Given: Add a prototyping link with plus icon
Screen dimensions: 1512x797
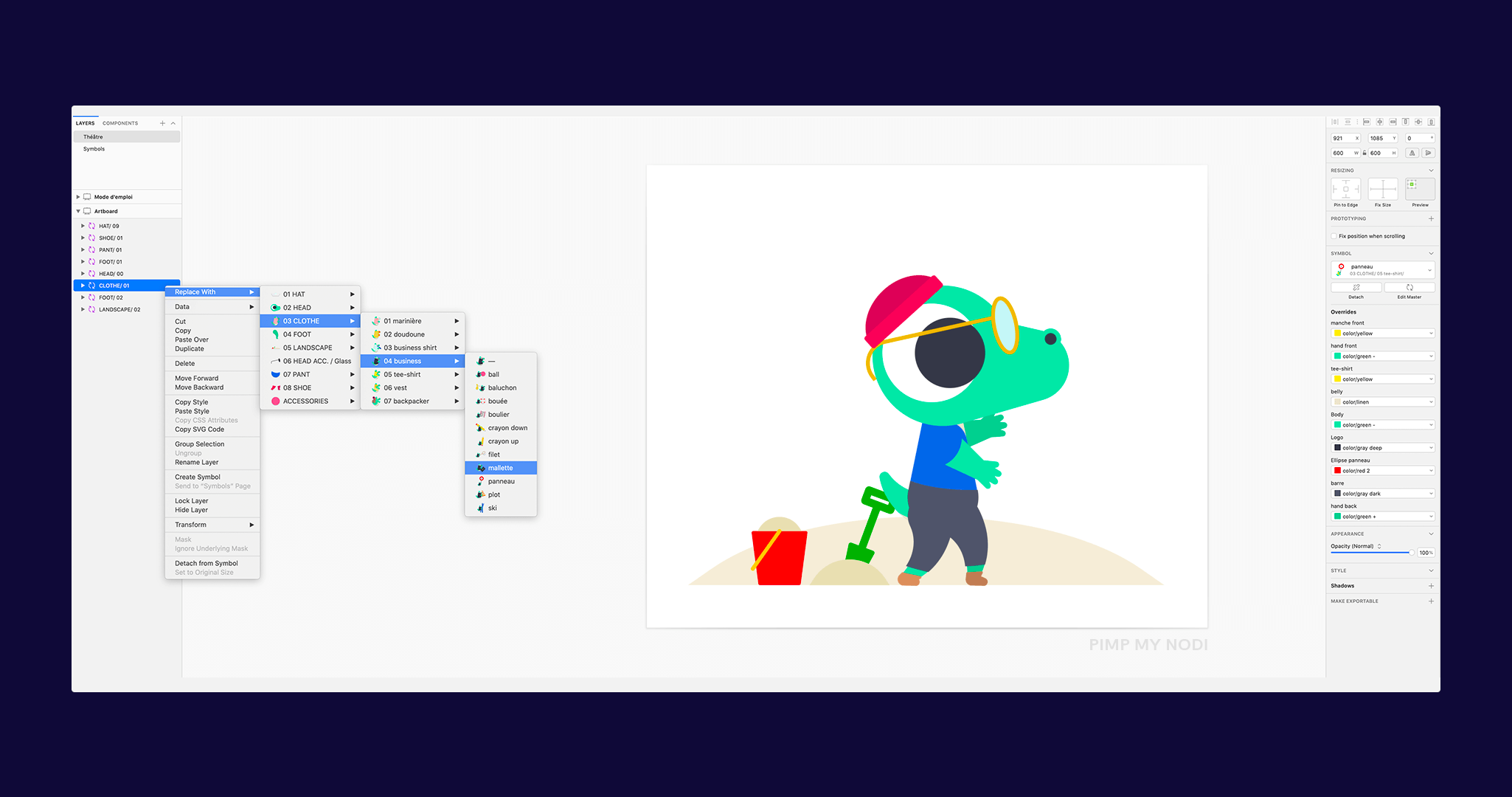Looking at the screenshot, I should tap(1431, 218).
